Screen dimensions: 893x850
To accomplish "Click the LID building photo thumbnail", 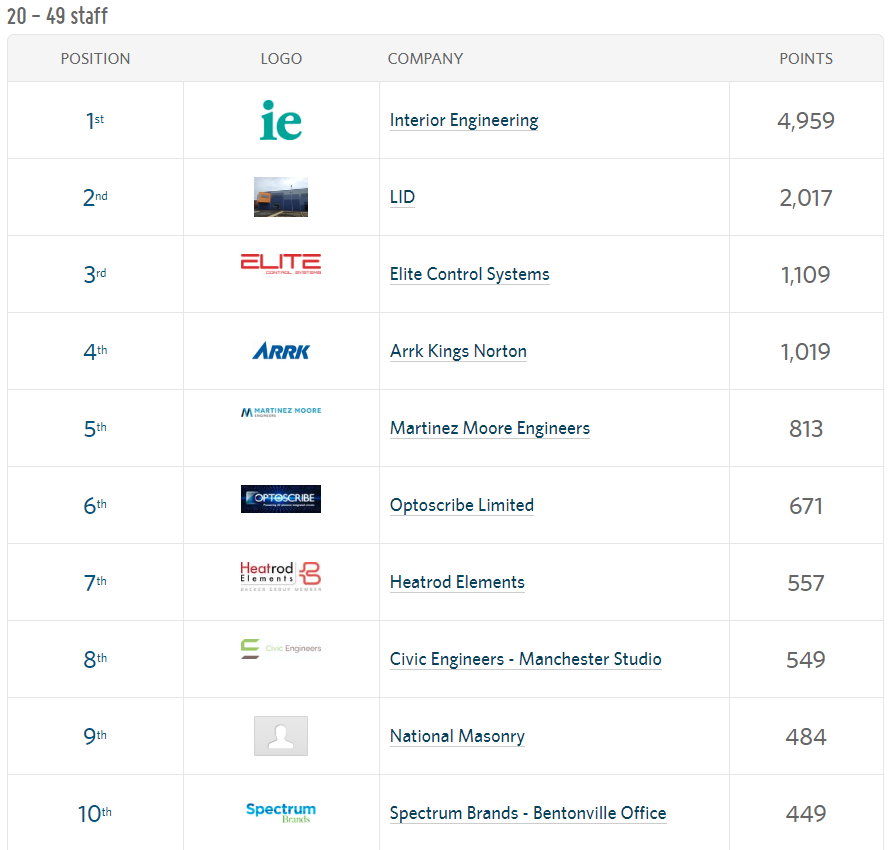I will [x=281, y=197].
